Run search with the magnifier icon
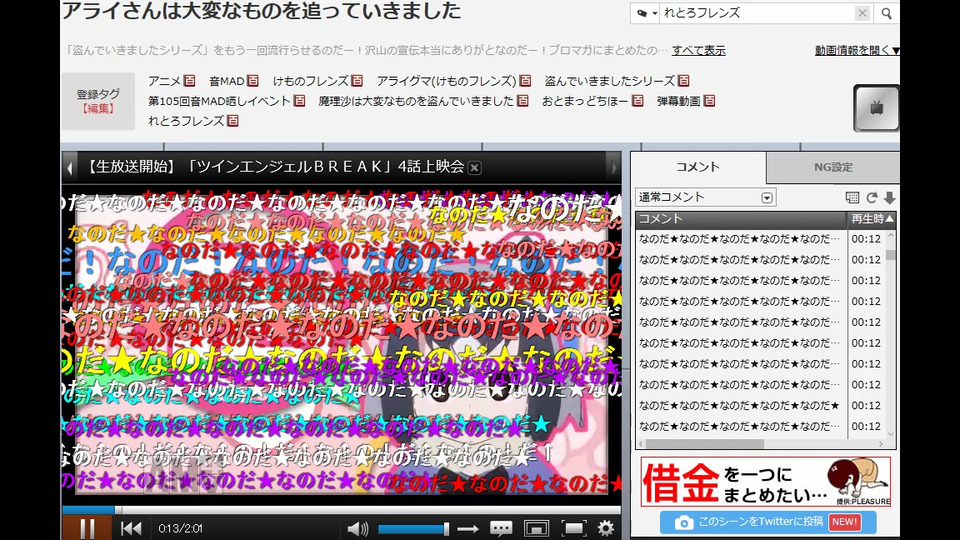Screen dimensions: 960x540 886,13
